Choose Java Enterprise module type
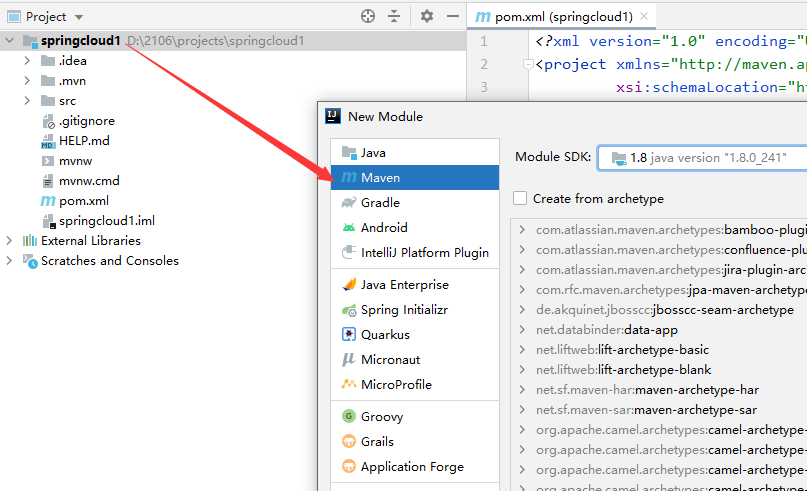The image size is (807, 491). point(415,285)
